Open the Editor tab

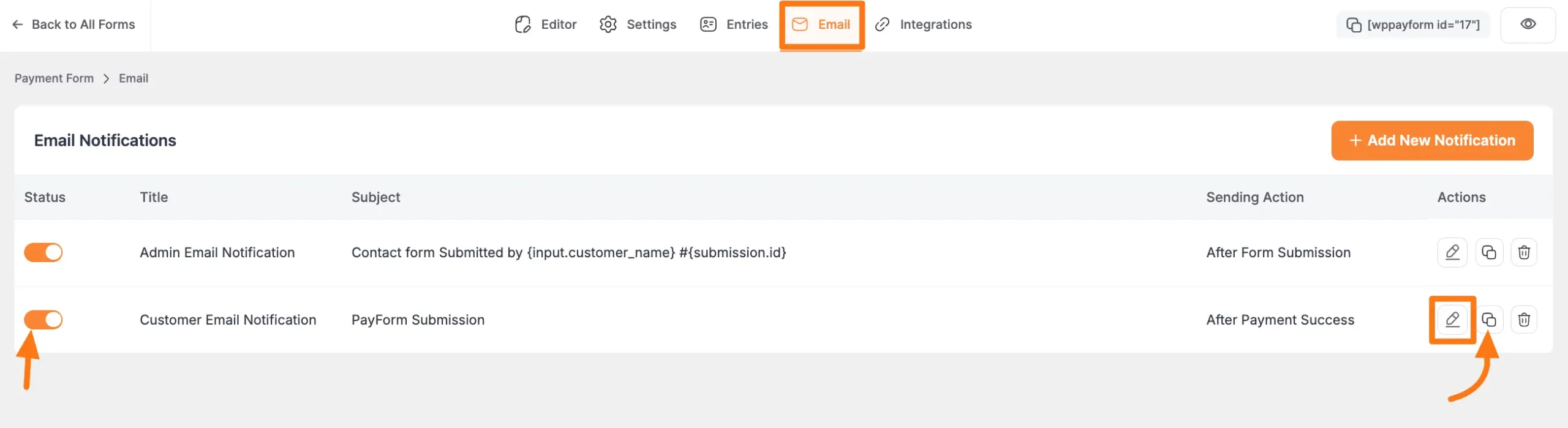546,24
